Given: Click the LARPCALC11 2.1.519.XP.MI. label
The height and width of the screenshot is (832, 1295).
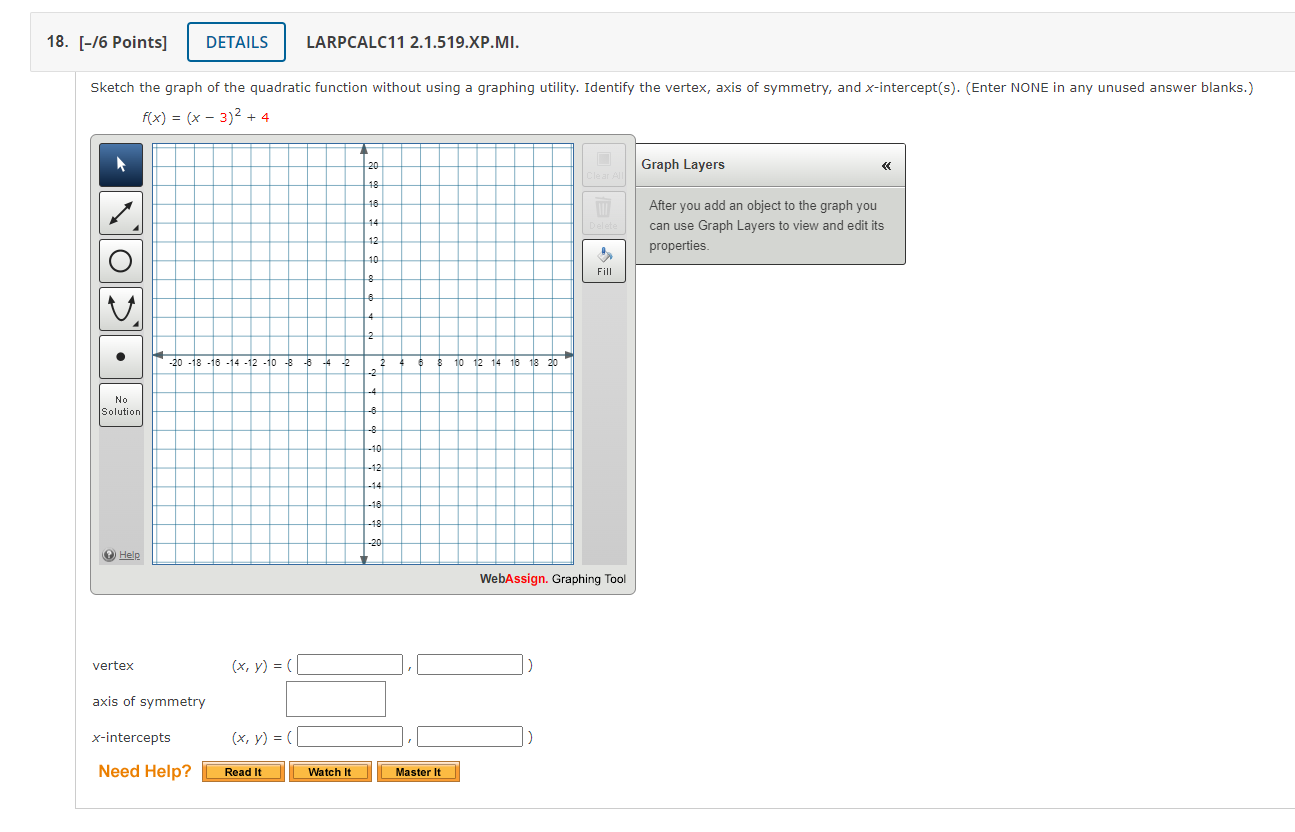Looking at the screenshot, I should pos(412,42).
